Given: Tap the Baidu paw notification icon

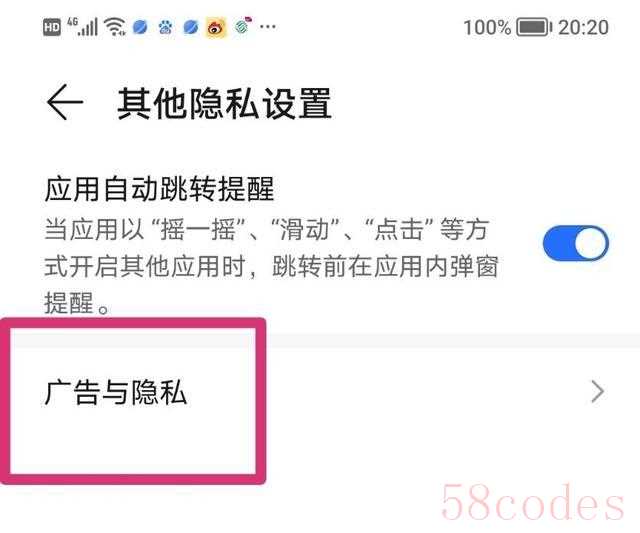Looking at the screenshot, I should click(x=165, y=27).
